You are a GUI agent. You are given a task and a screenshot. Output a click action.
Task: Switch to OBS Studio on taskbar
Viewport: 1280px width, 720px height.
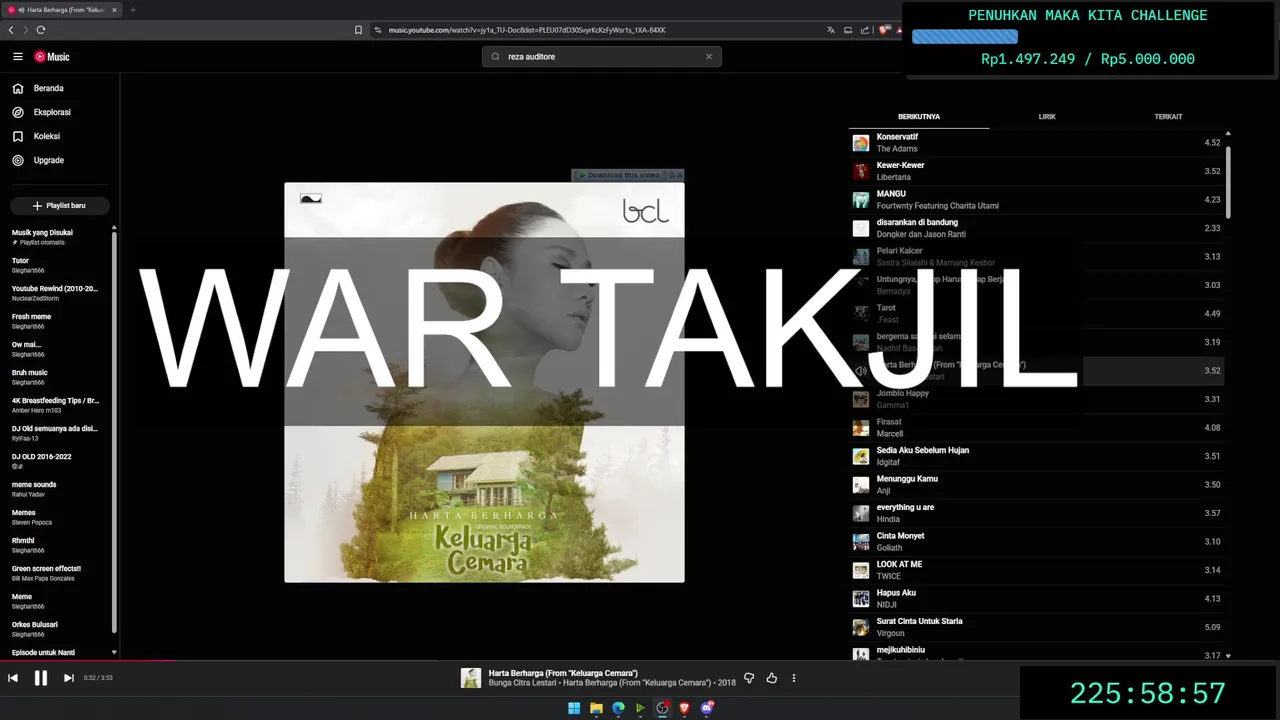(x=662, y=708)
